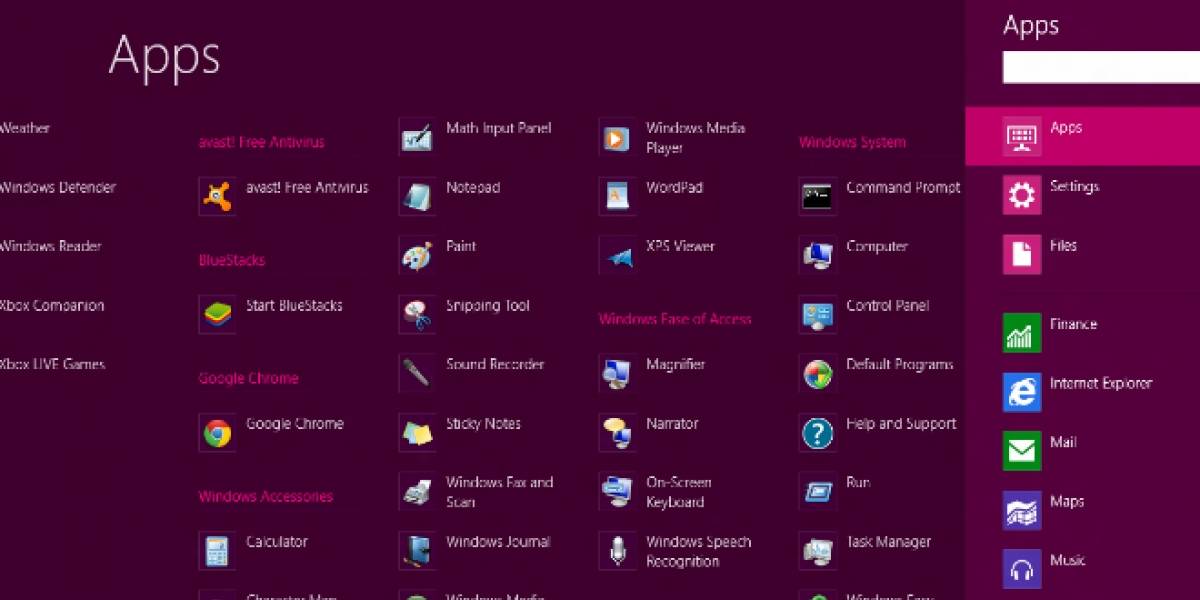
Task: Open Sound Recorder microphone icon
Action: (x=417, y=373)
